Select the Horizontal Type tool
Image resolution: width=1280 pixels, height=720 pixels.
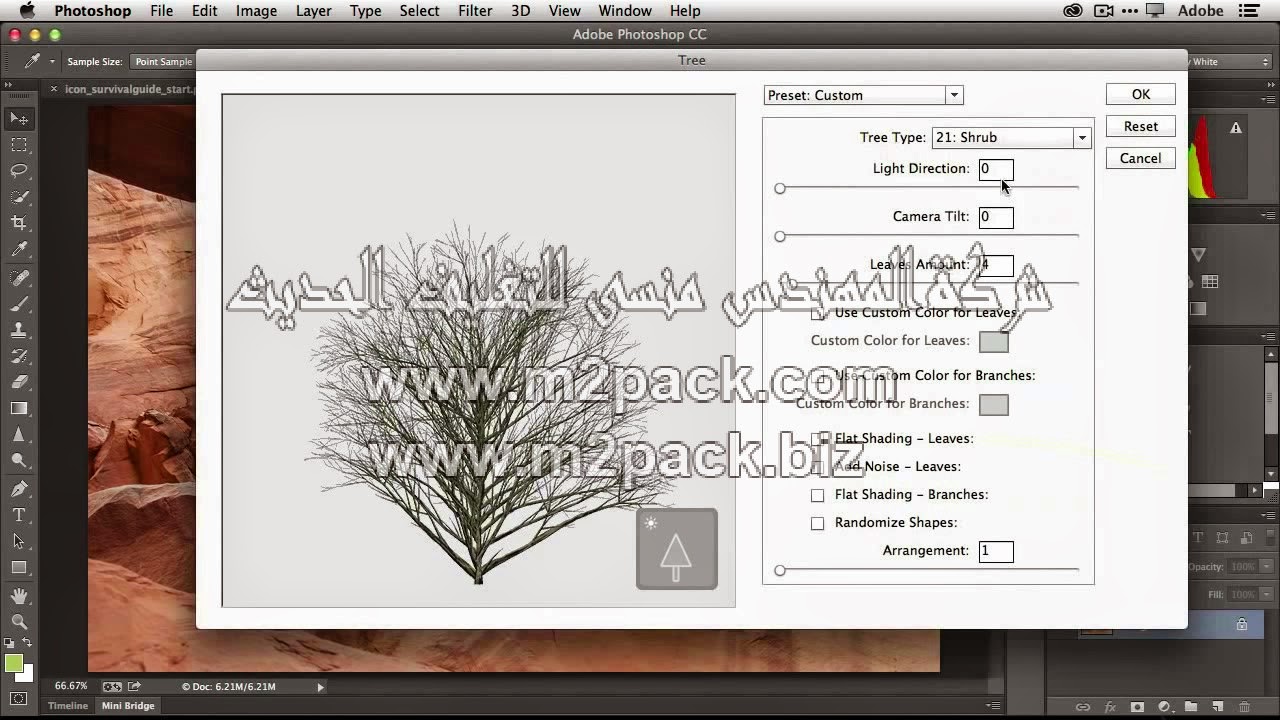tap(19, 515)
